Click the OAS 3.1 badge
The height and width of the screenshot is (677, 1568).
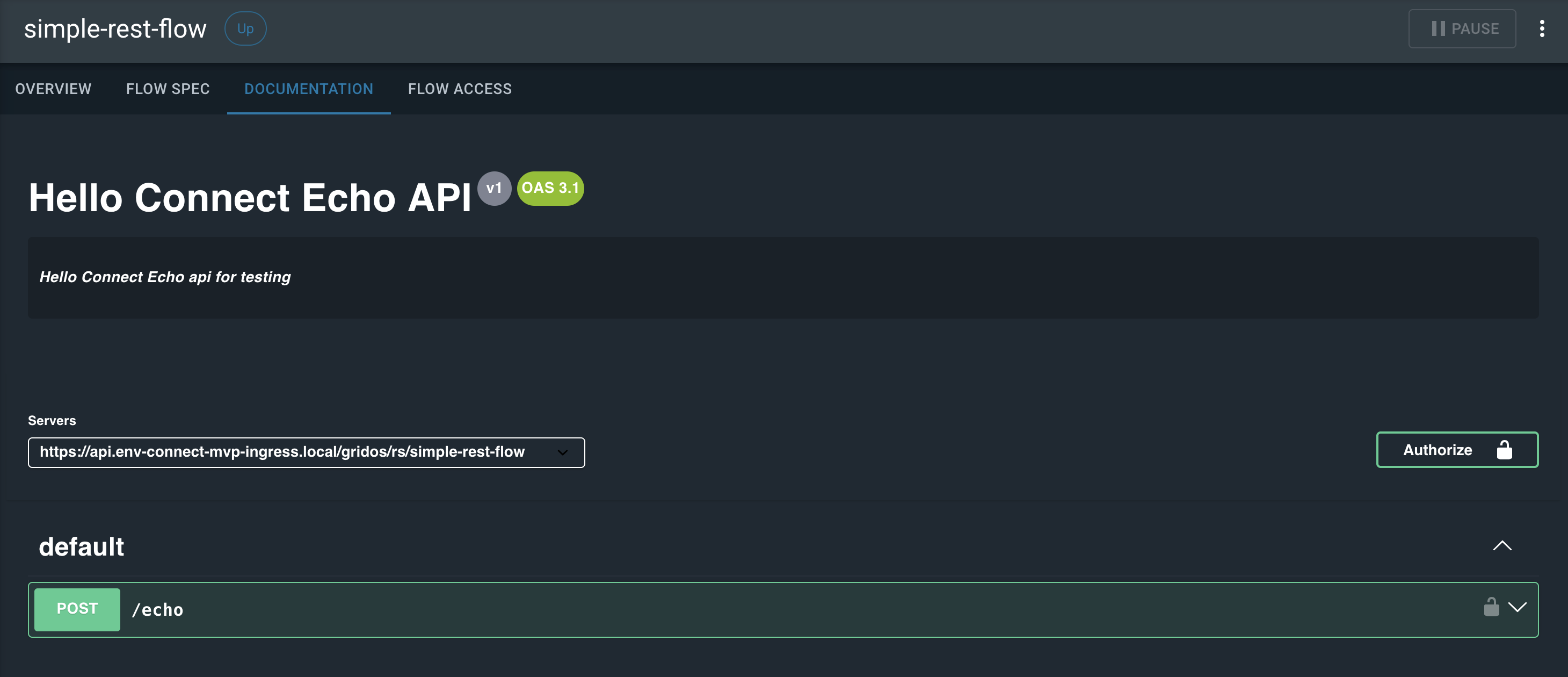coord(550,189)
